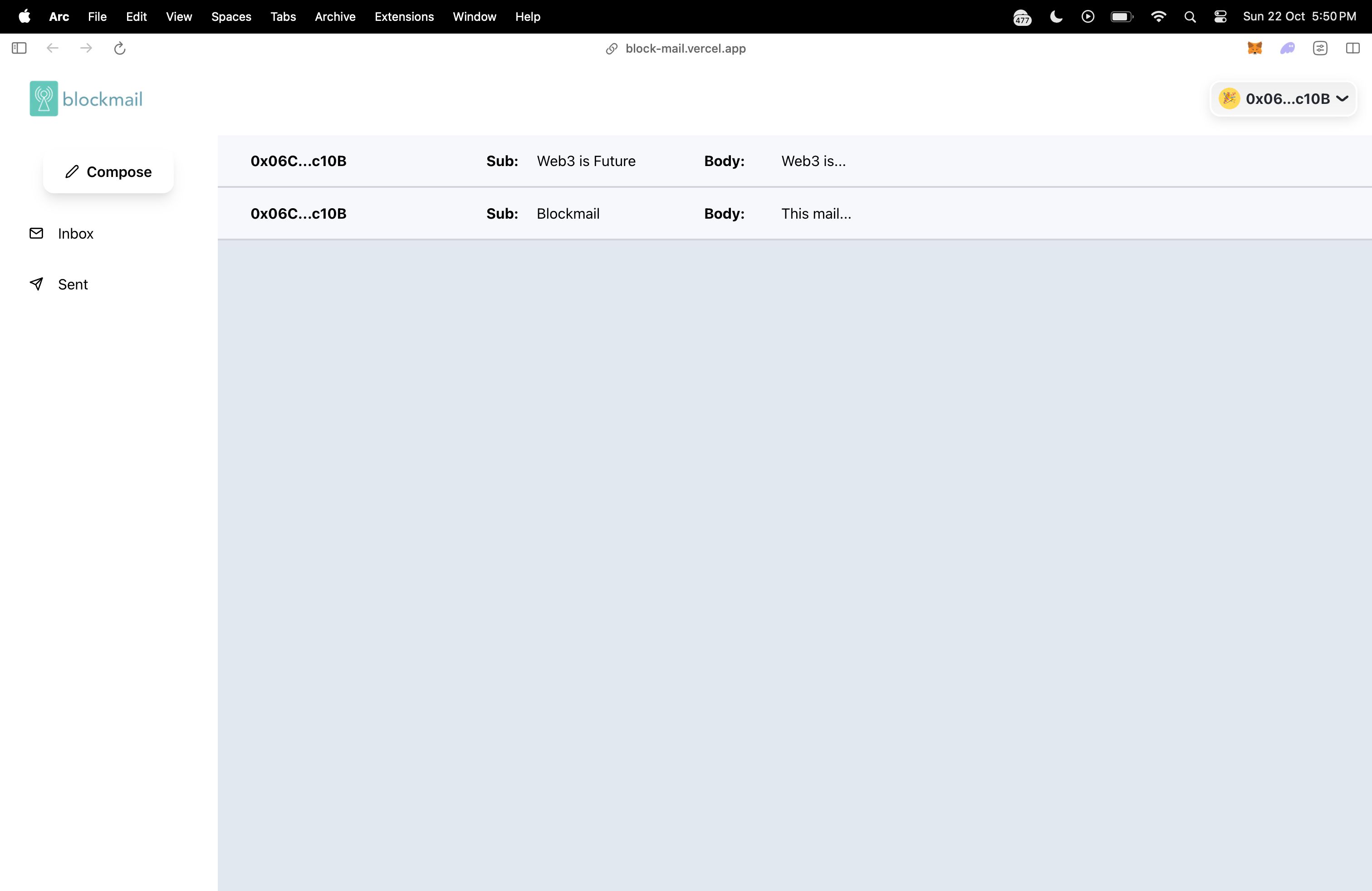Reload the page with the refresh icon
Viewport: 1372px width, 891px height.
[x=119, y=49]
